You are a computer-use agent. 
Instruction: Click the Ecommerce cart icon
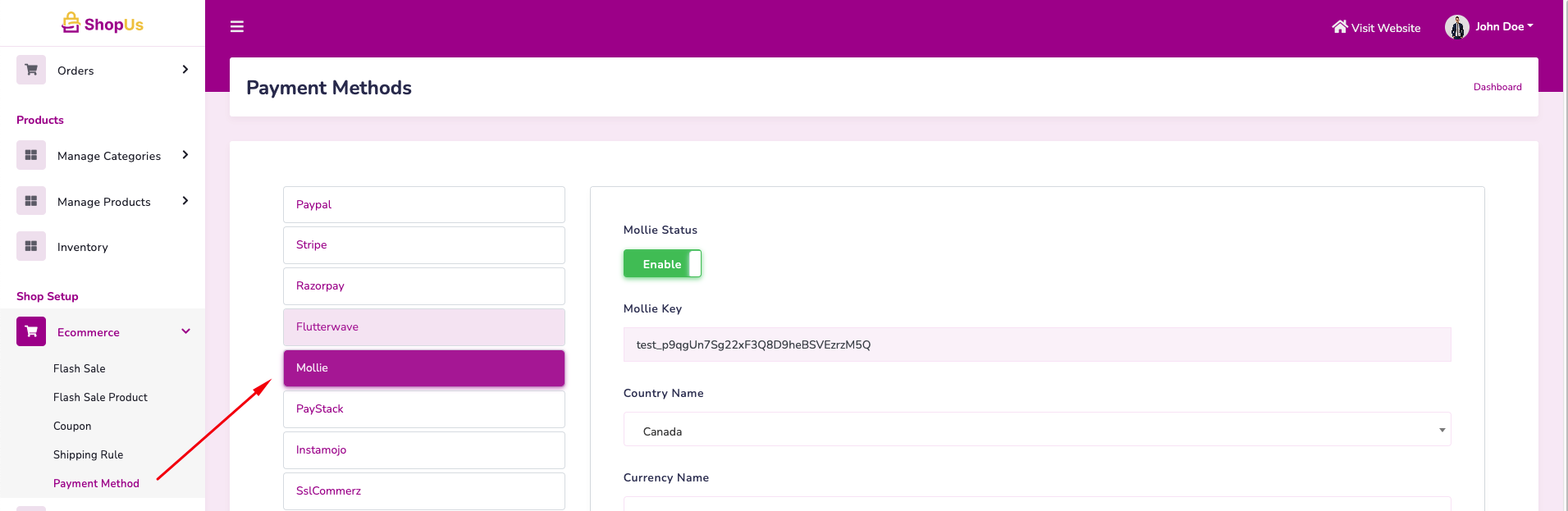pos(31,331)
